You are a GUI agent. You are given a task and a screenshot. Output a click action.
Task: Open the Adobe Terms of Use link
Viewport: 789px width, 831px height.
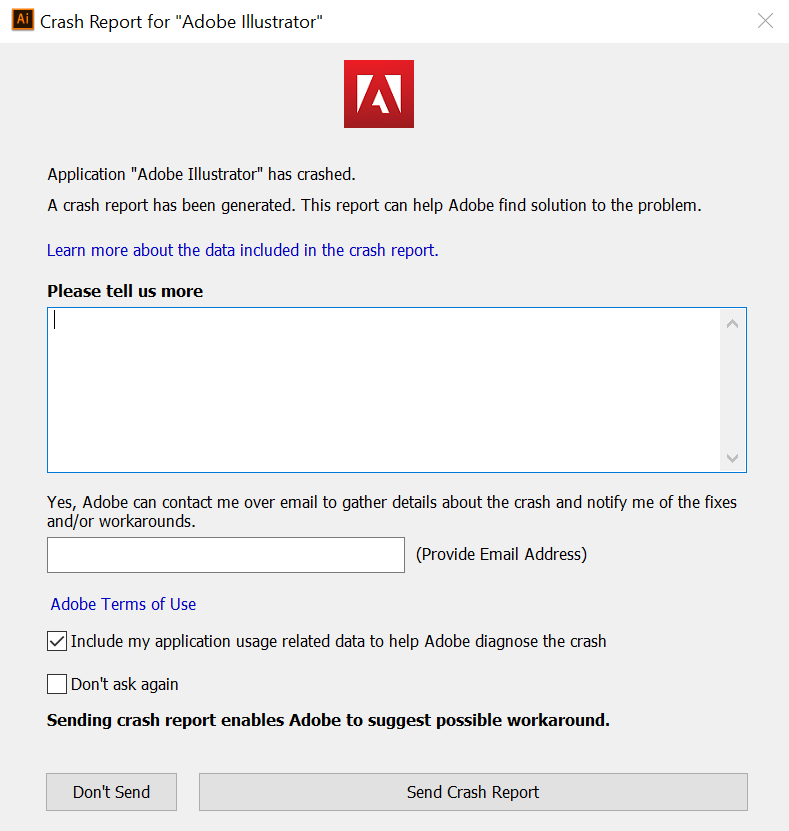pyautogui.click(x=123, y=604)
